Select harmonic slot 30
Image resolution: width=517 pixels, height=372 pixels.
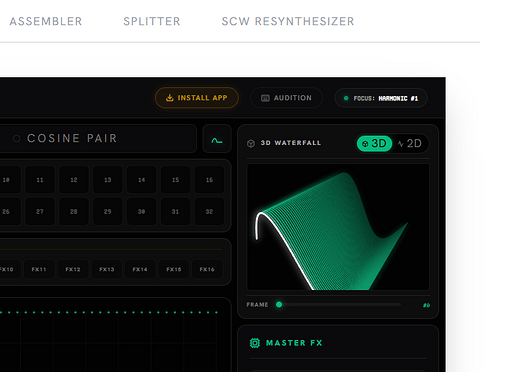point(142,211)
